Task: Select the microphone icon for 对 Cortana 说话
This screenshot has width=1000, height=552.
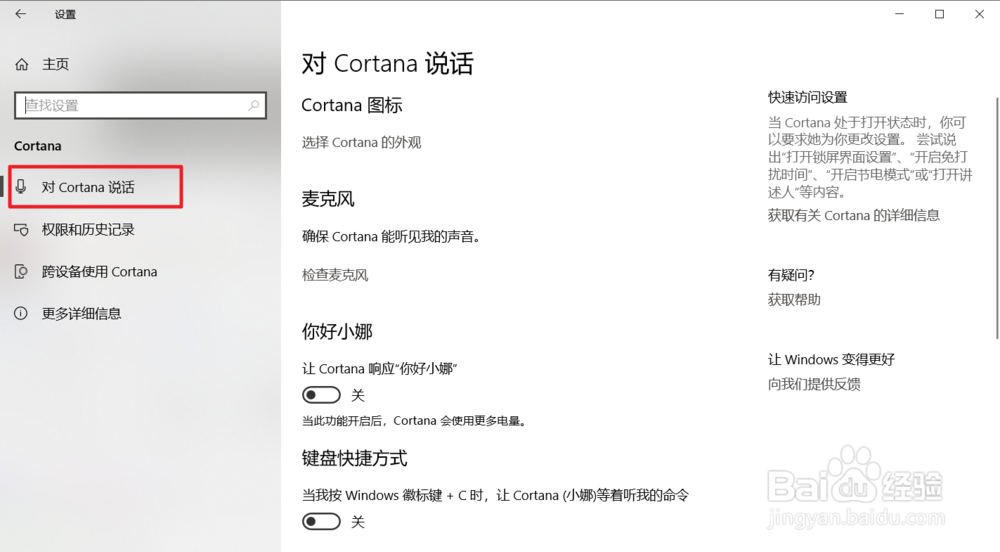Action: pyautogui.click(x=21, y=187)
